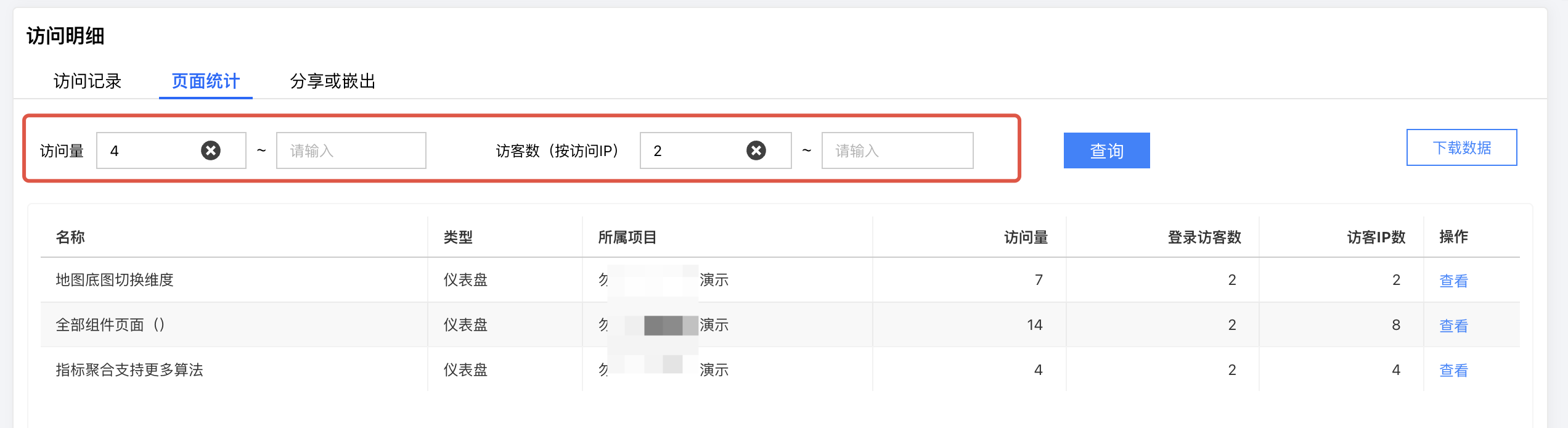Viewport: 1568px width, 428px height.
Task: Open 查看 link for 全部组件页面 row
Action: tap(1453, 326)
